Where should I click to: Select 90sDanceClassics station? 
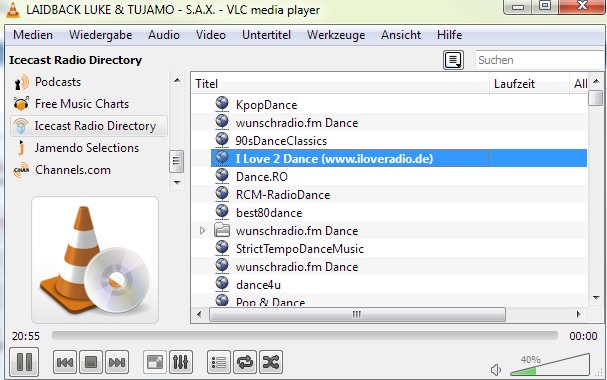coord(281,141)
